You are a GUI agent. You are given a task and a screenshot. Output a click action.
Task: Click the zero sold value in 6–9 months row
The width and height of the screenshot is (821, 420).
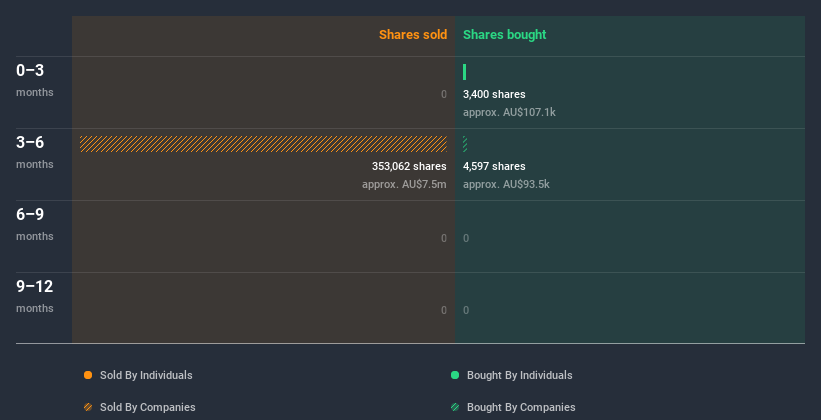(443, 238)
